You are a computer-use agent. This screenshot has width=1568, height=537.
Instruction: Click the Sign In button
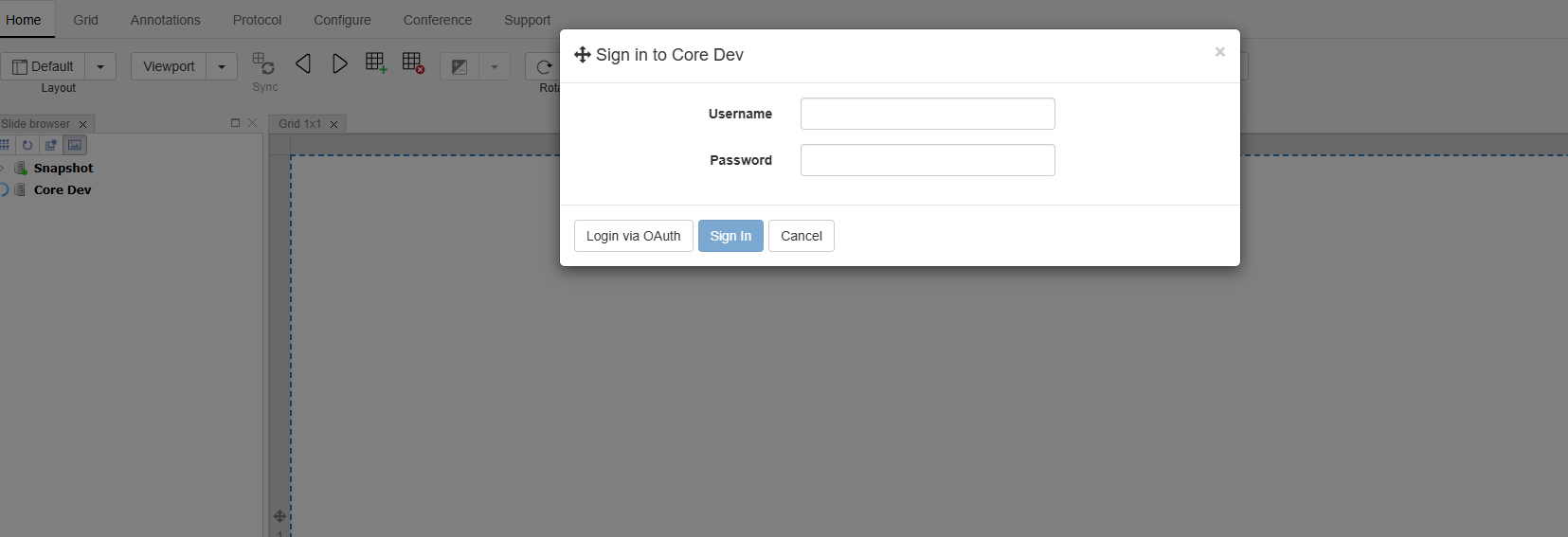coord(730,236)
